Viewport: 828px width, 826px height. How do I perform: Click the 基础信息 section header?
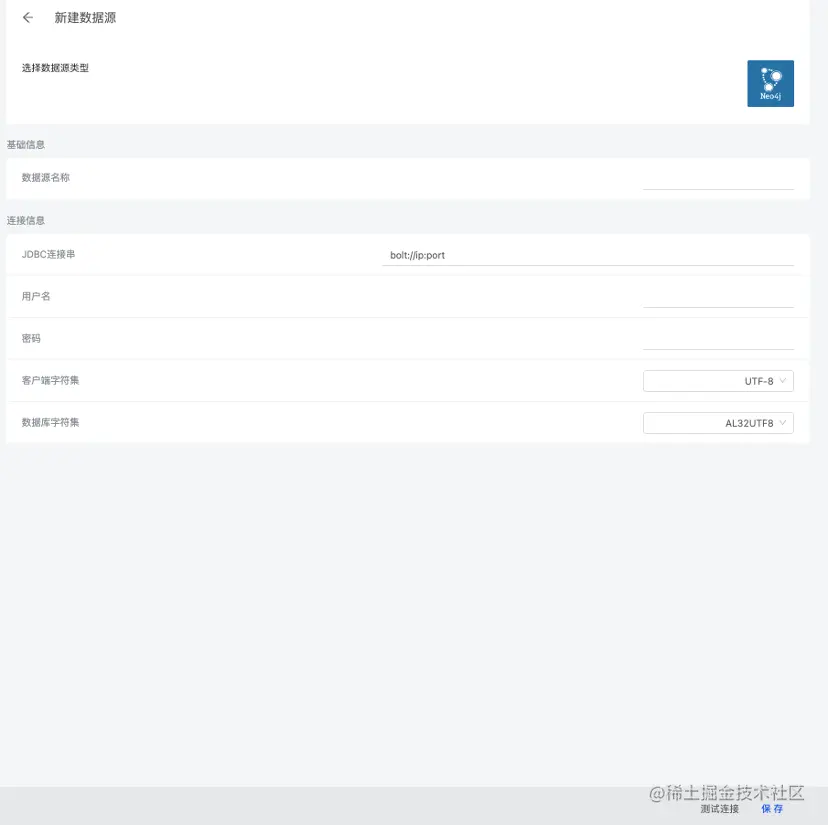[x=26, y=144]
